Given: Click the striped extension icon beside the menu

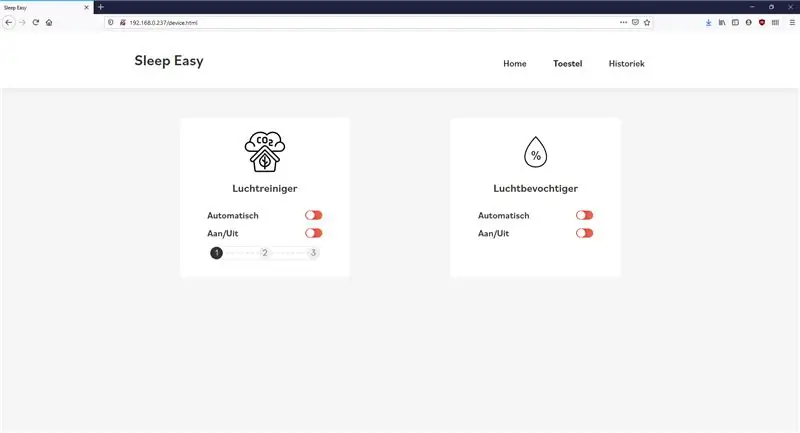Looking at the screenshot, I should pyautogui.click(x=776, y=22).
